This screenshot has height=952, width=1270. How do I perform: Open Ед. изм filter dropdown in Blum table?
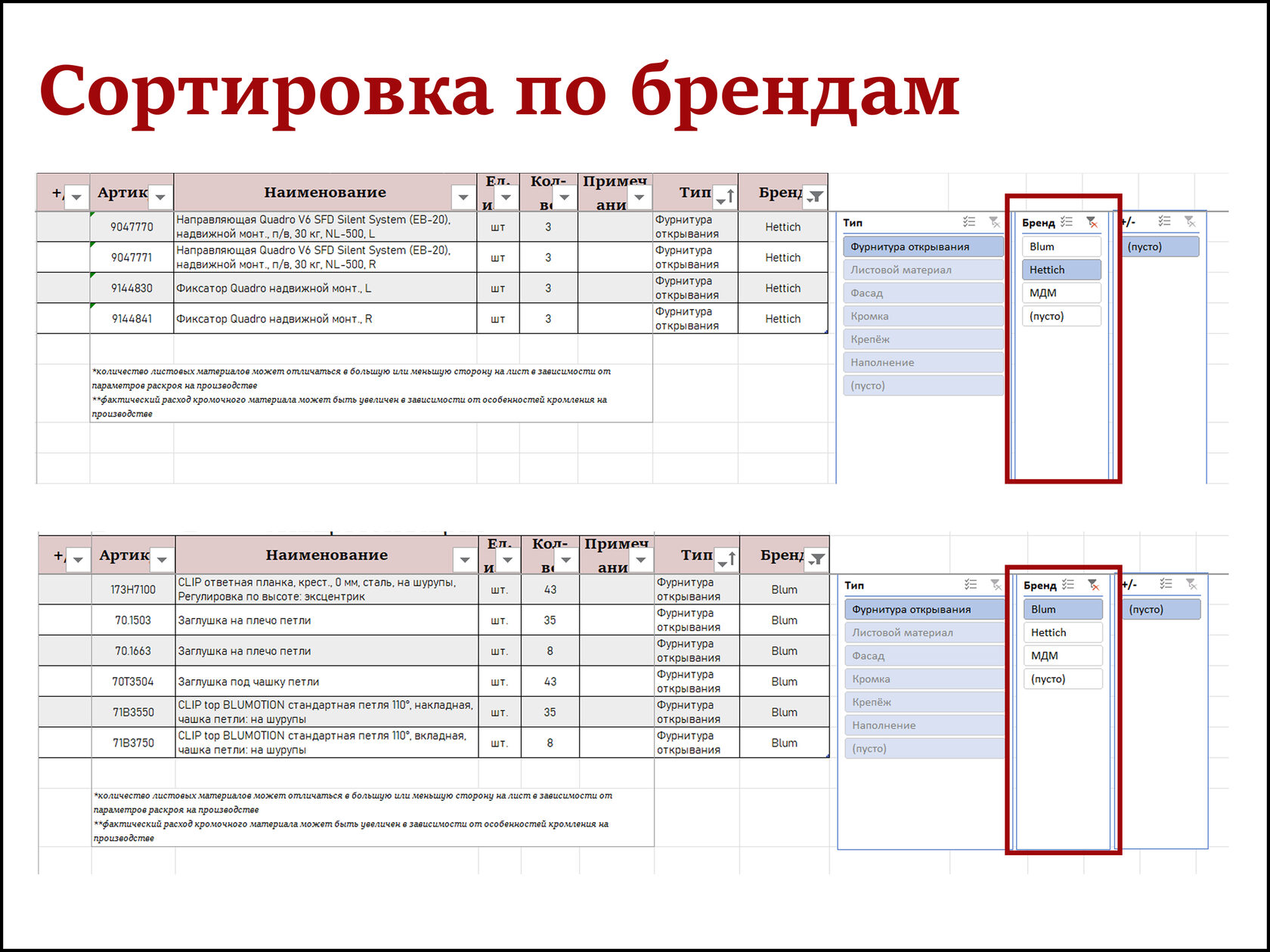507,560
